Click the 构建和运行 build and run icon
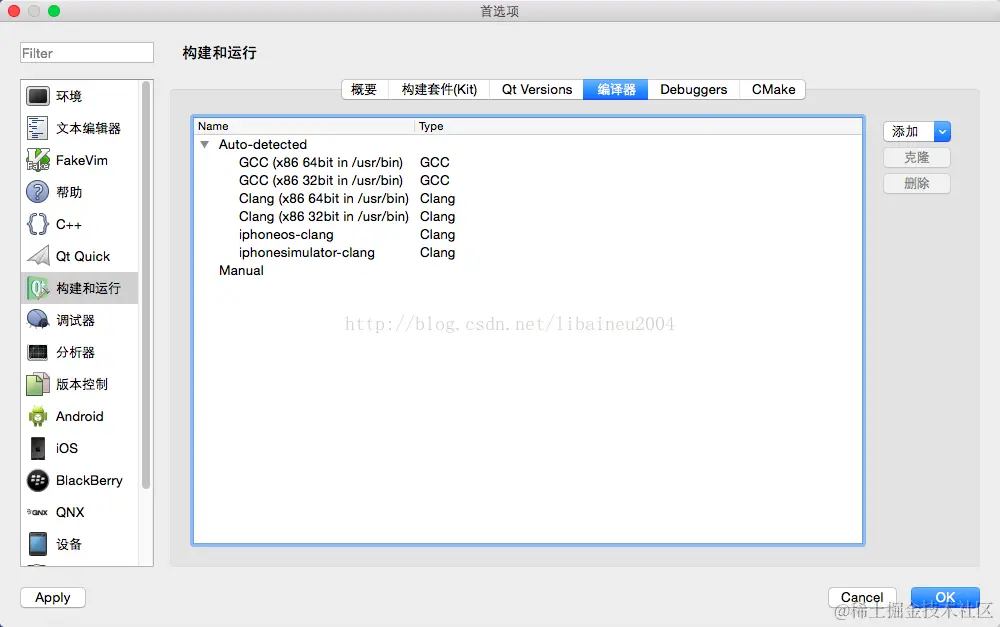The width and height of the screenshot is (1000, 627). (x=38, y=288)
